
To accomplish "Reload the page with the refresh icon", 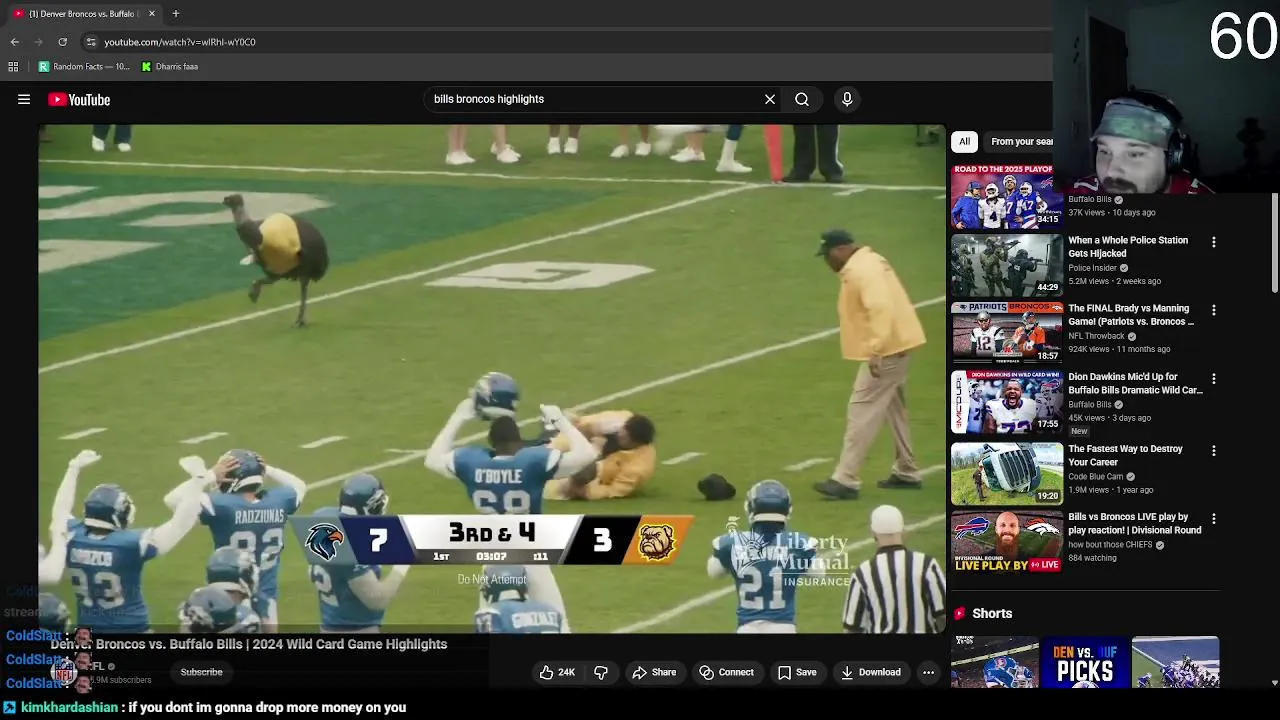I will coord(62,42).
